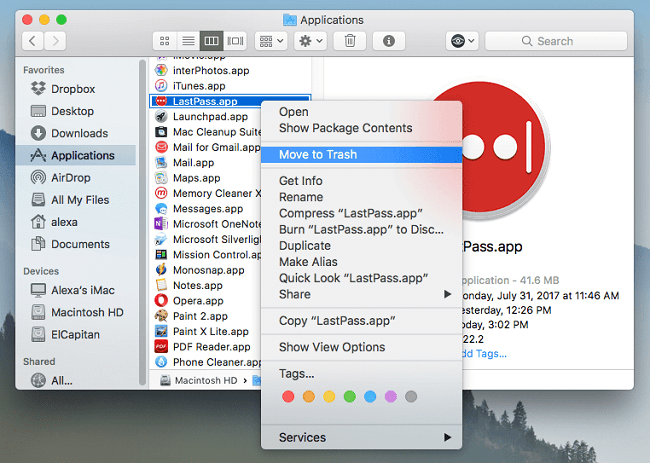Apply the red tag color
Image resolution: width=650 pixels, height=463 pixels.
click(x=288, y=397)
